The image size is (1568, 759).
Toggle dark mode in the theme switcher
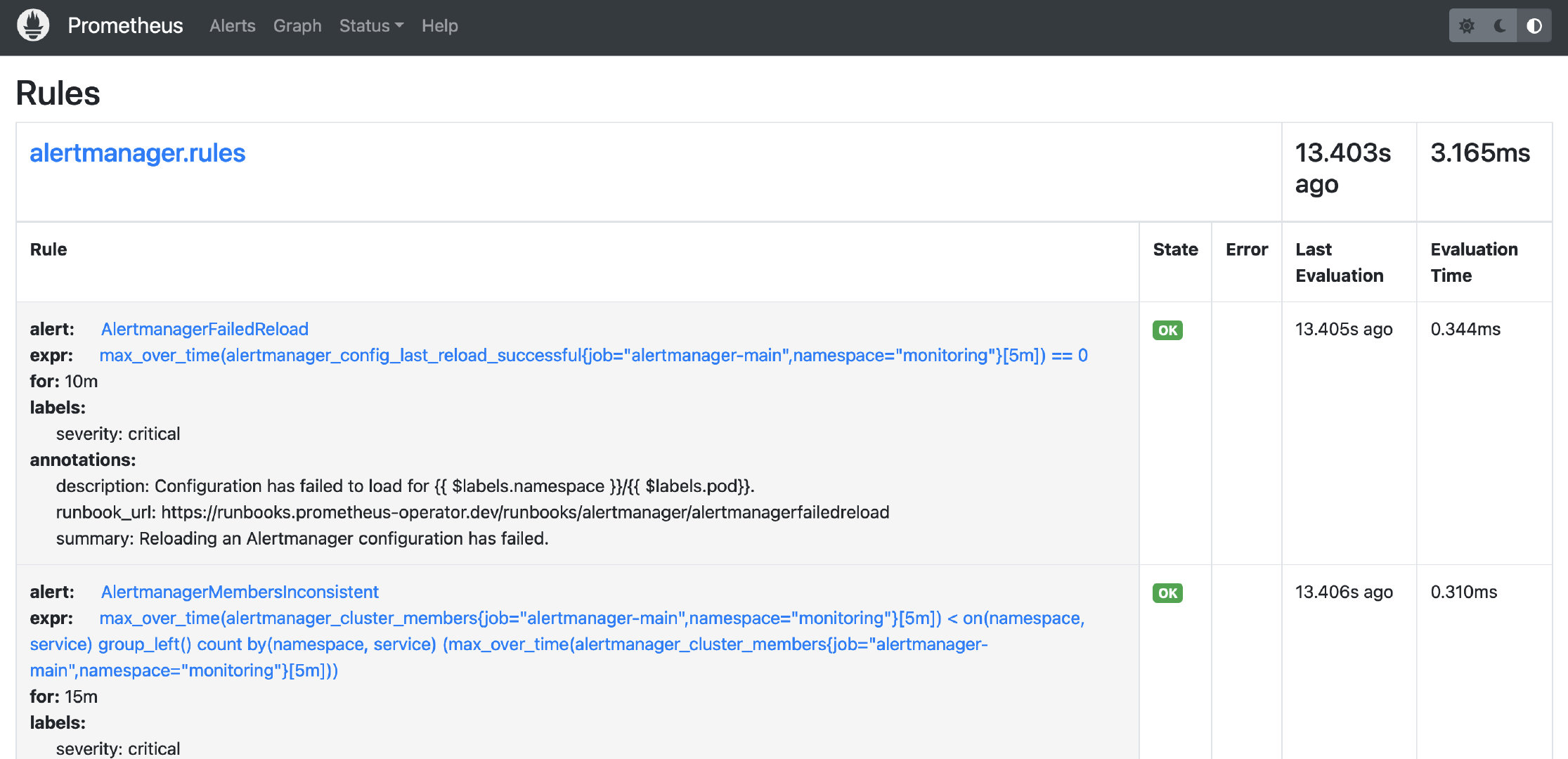1500,25
